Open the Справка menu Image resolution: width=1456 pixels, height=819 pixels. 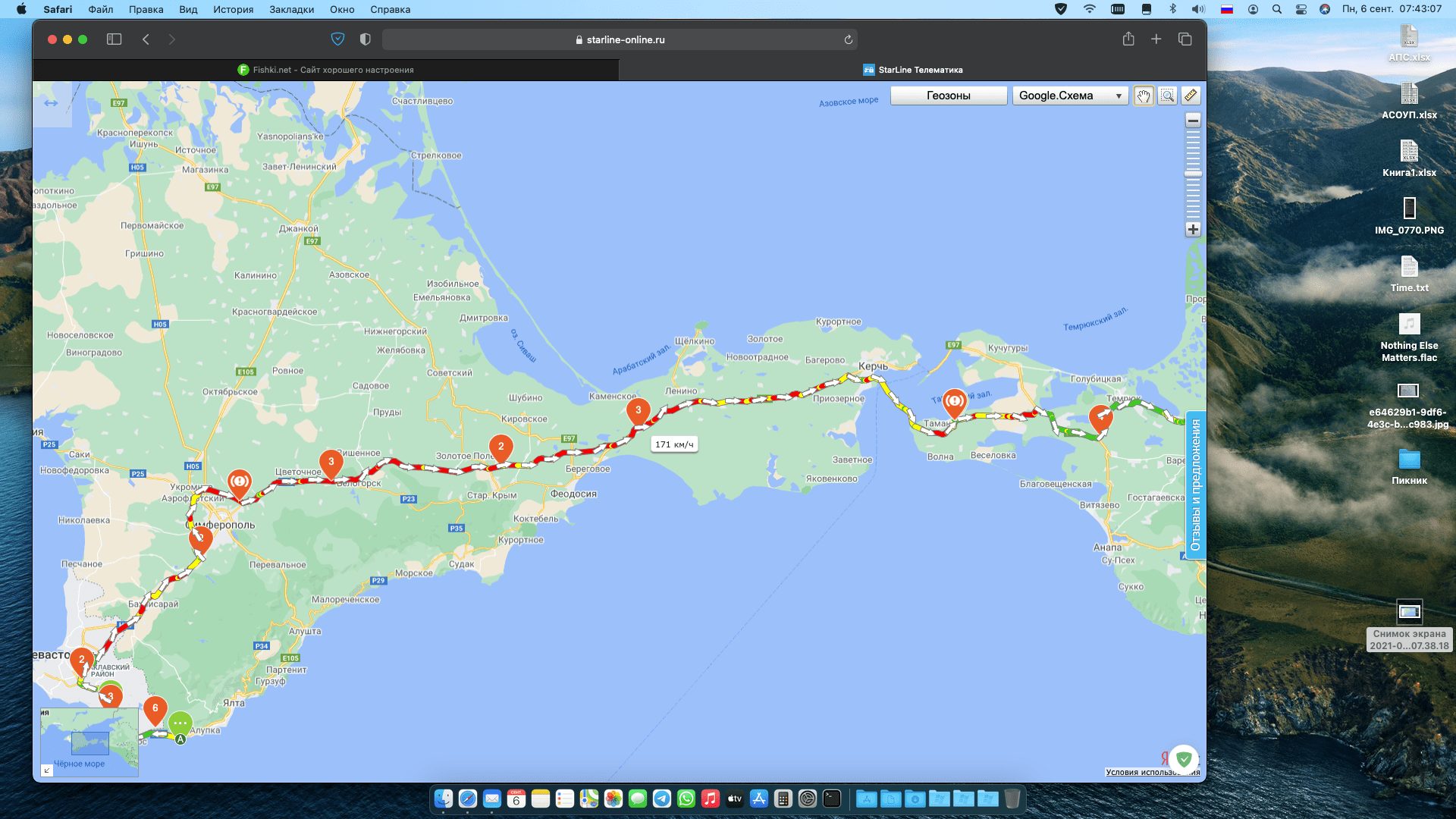pos(390,9)
